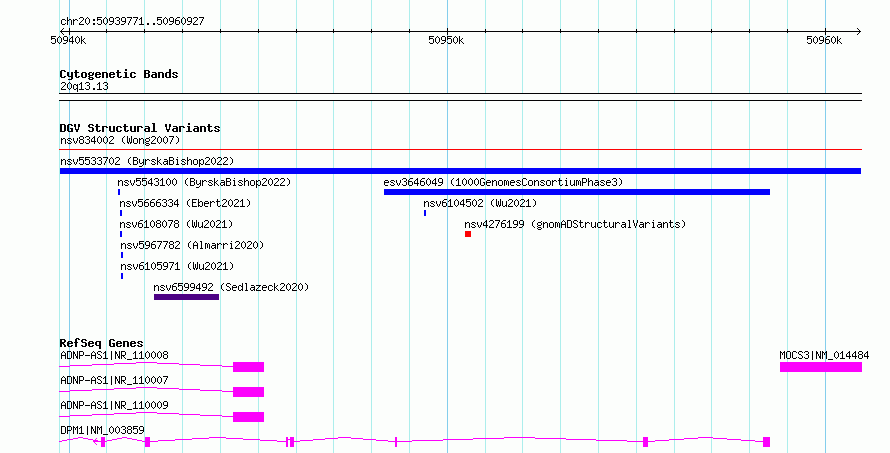Click the 50950k ruler tick label
Image resolution: width=890 pixels, height=453 pixels.
coord(446,40)
